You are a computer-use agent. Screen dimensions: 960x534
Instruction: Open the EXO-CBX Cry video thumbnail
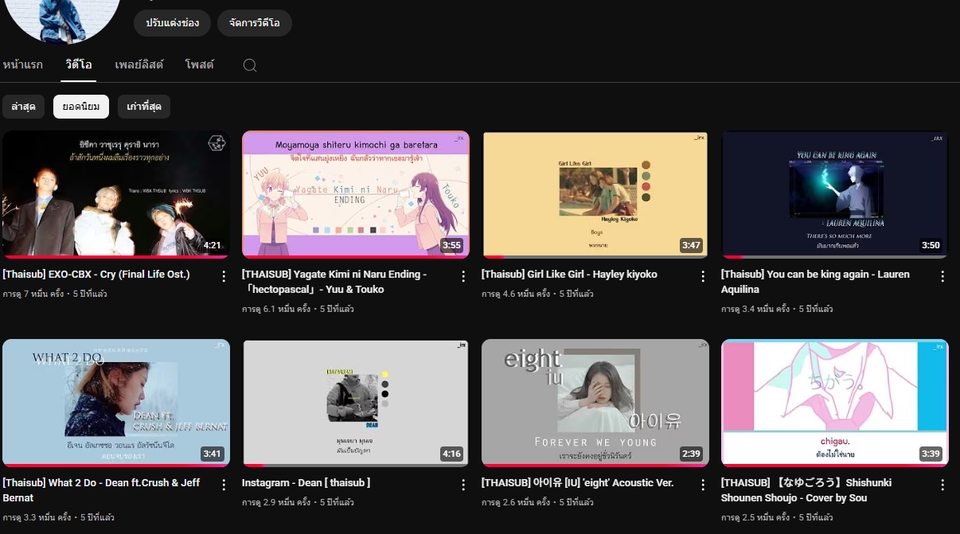tap(116, 194)
